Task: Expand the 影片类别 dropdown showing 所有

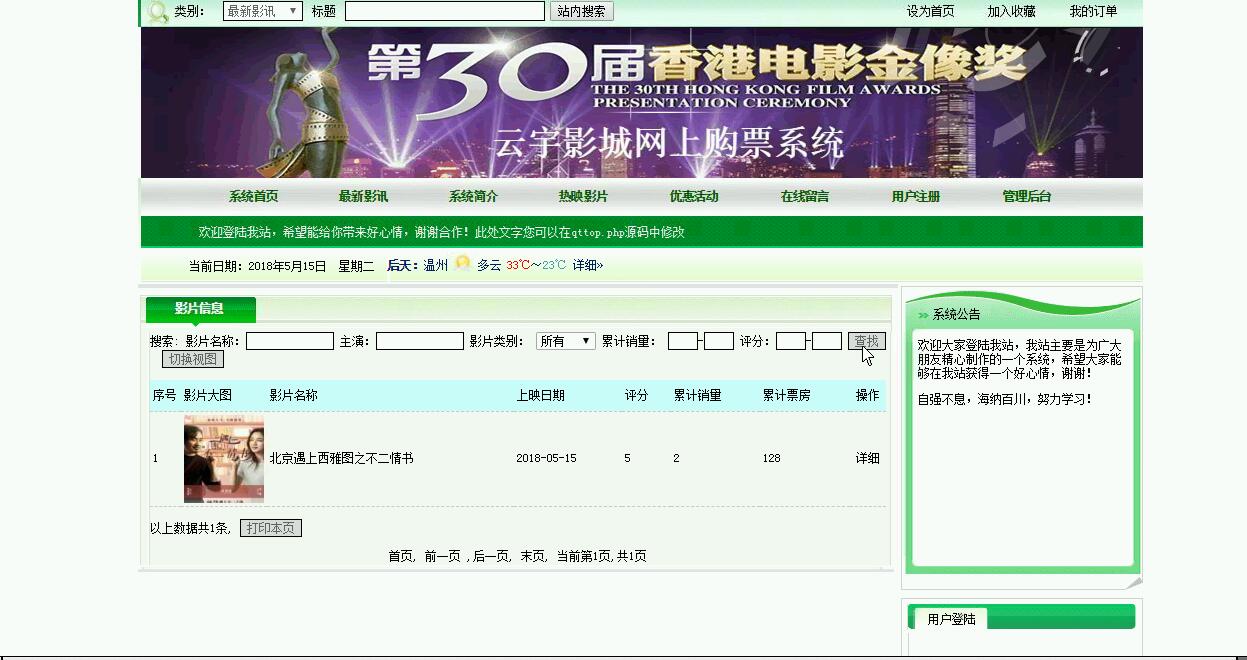Action: [566, 341]
